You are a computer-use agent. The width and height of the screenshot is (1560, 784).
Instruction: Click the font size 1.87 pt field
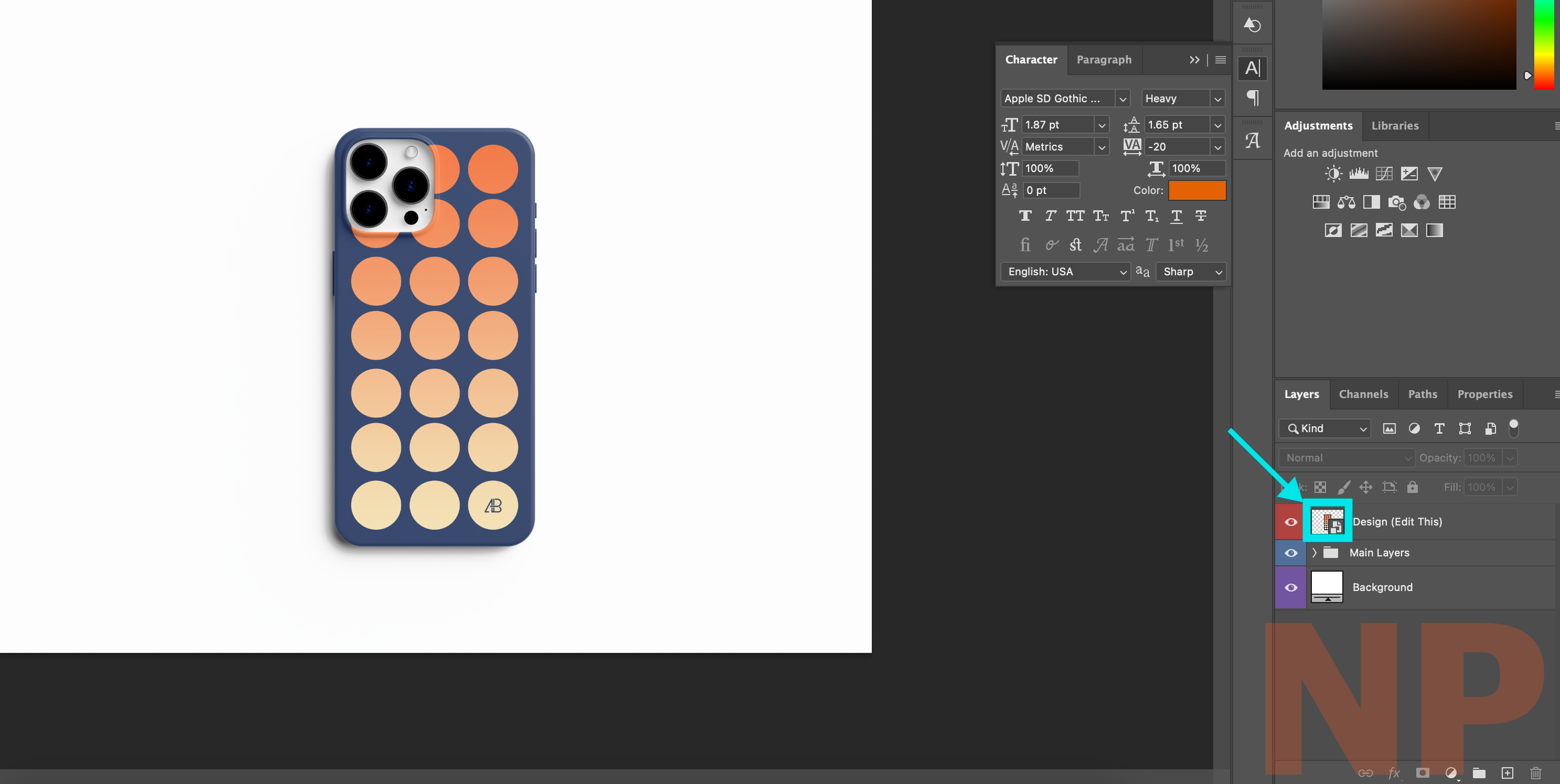pos(1057,125)
